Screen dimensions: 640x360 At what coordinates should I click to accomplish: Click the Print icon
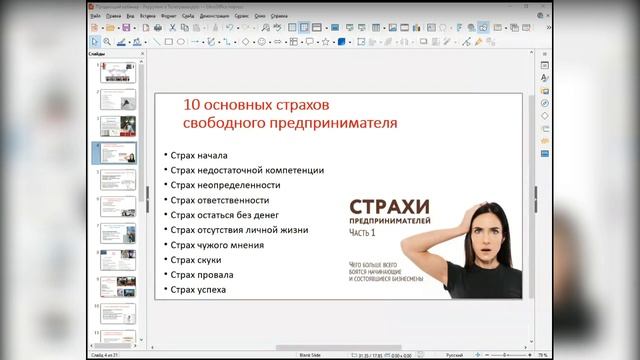tap(158, 27)
